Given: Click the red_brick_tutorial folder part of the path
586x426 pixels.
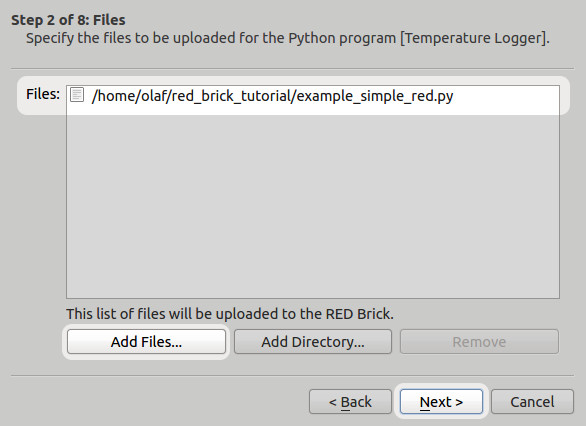Looking at the screenshot, I should (231, 96).
